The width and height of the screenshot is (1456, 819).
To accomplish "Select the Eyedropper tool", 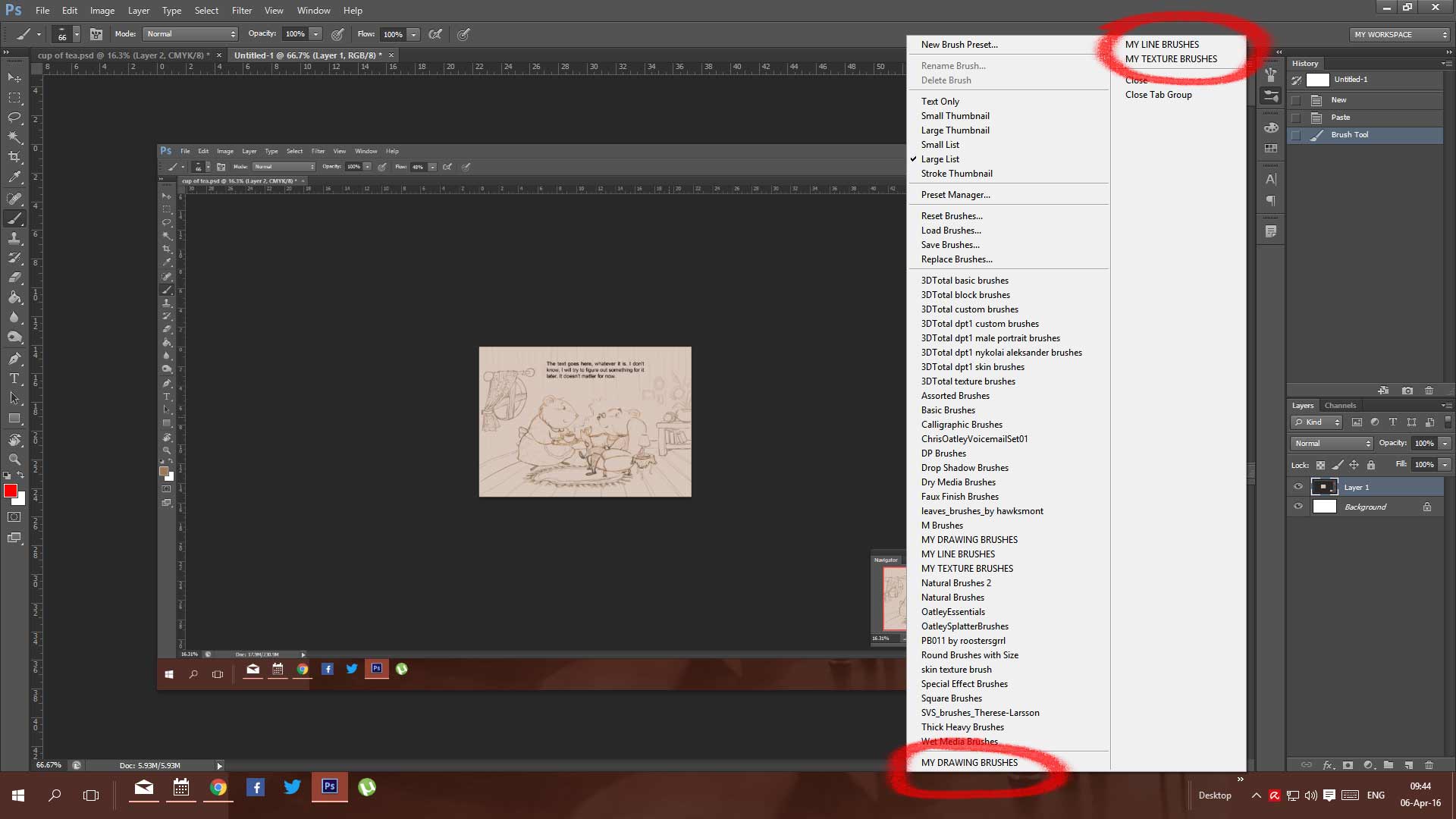I will click(14, 177).
